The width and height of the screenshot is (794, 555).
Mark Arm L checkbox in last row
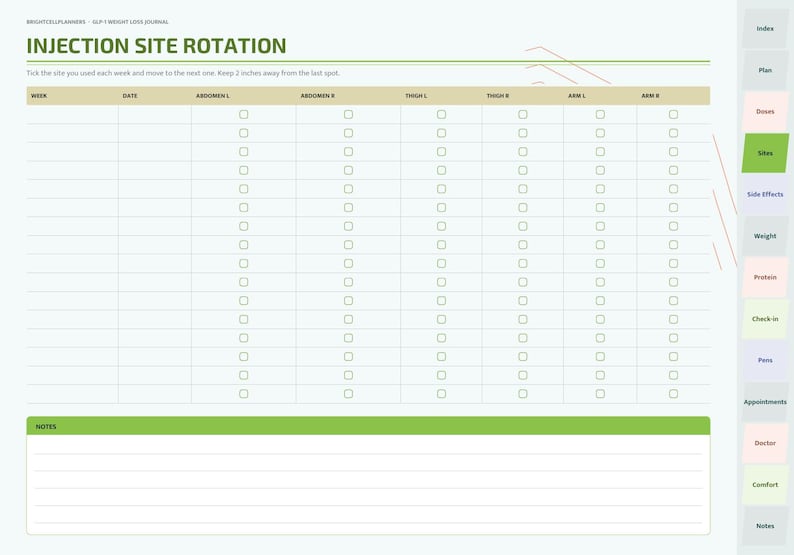600,394
